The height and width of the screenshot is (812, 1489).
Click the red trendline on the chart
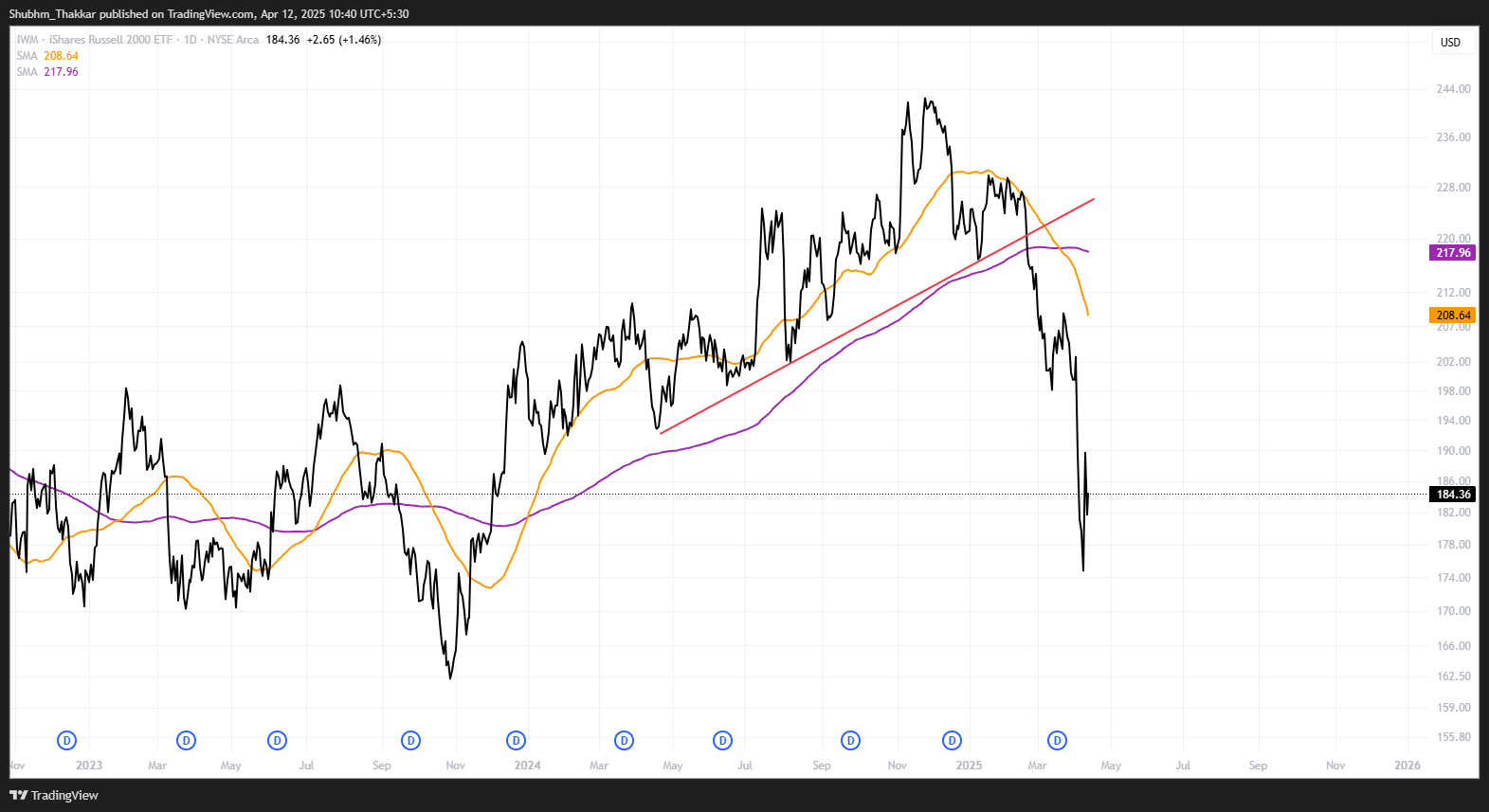pyautogui.click(x=877, y=316)
